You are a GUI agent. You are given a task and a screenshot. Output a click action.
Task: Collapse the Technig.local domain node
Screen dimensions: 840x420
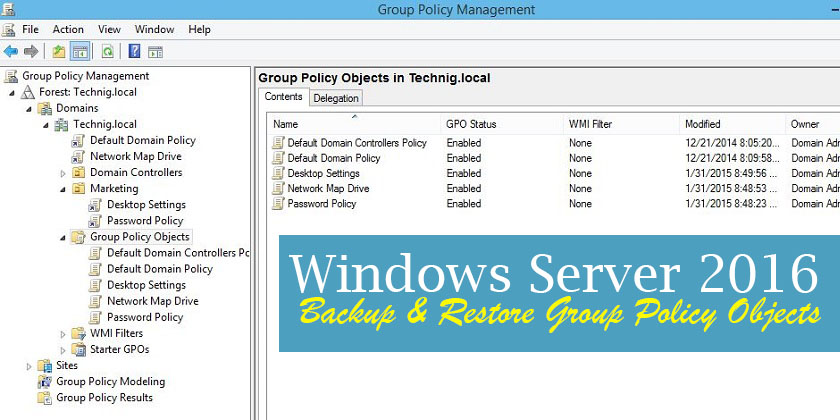click(x=47, y=125)
